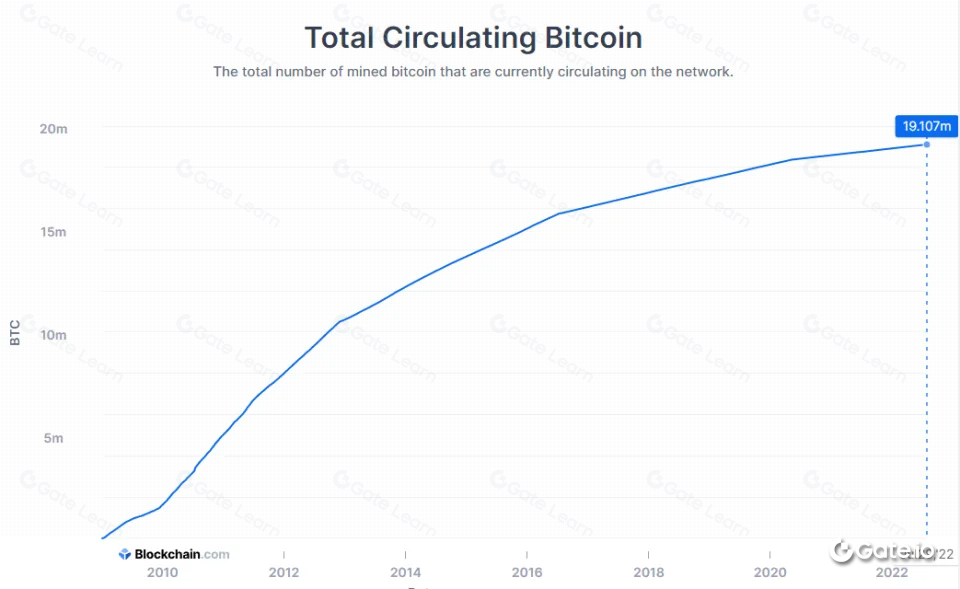Click the endpoint dot on the line

click(x=926, y=144)
